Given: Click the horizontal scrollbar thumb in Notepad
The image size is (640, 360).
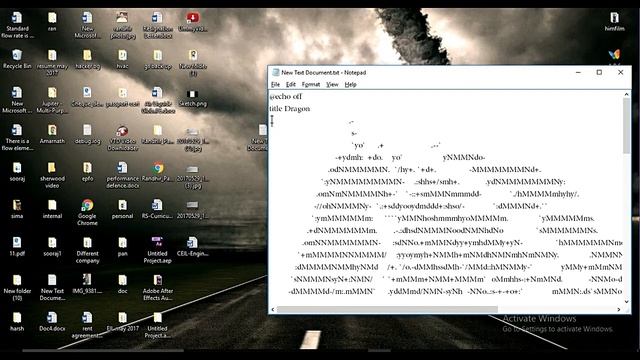Looking at the screenshot, I should click(387, 309).
